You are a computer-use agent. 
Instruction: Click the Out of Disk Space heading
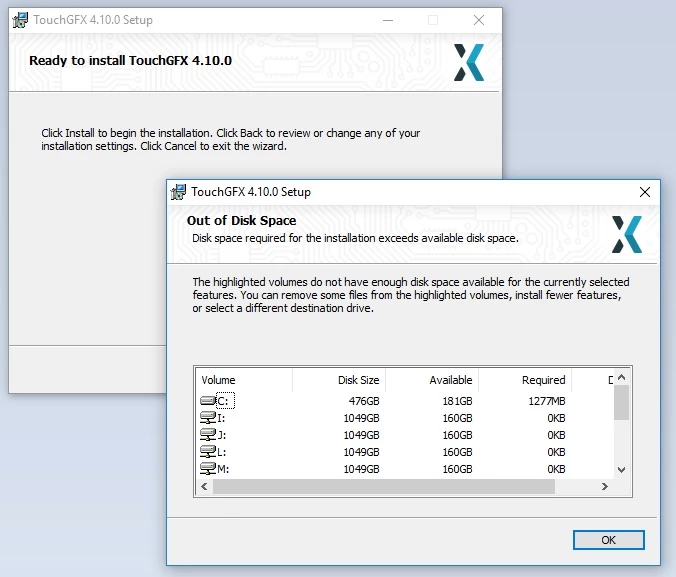(x=241, y=220)
